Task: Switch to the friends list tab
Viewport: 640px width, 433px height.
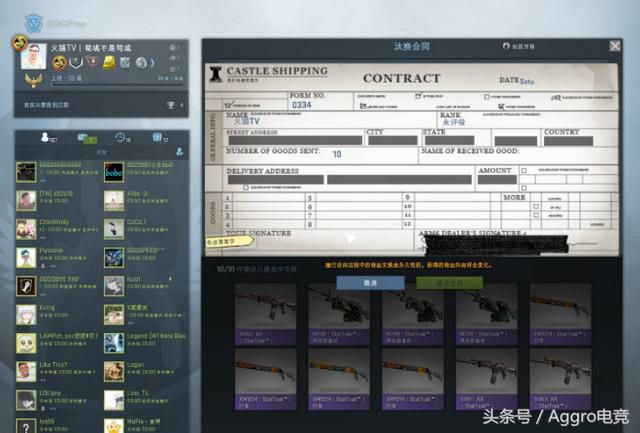Action: coord(48,138)
